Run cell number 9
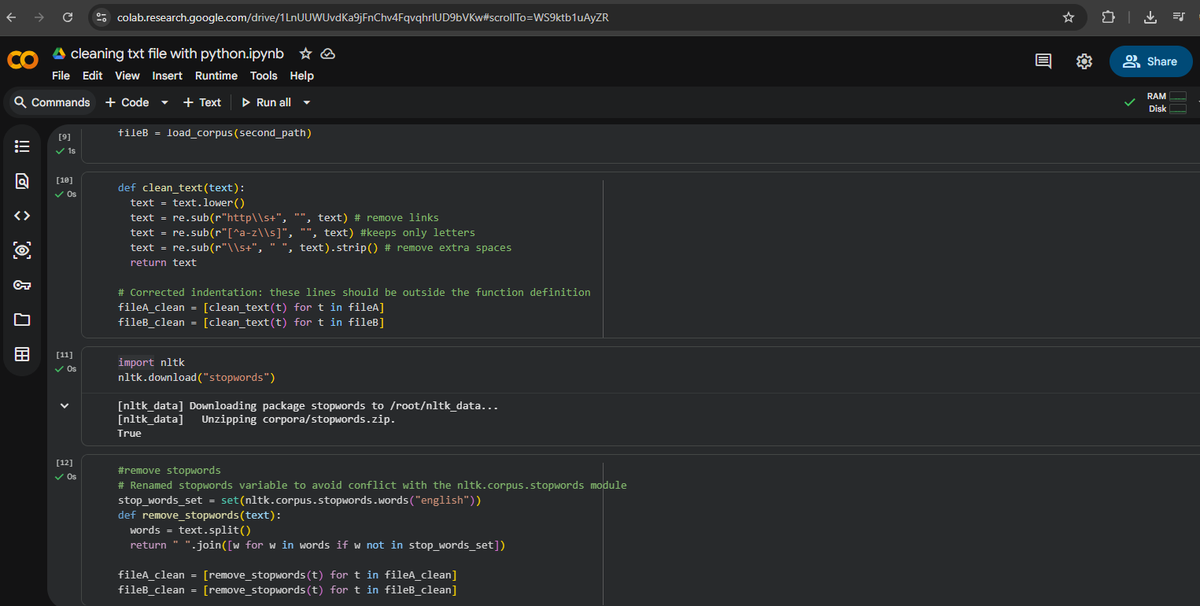 click(x=63, y=135)
